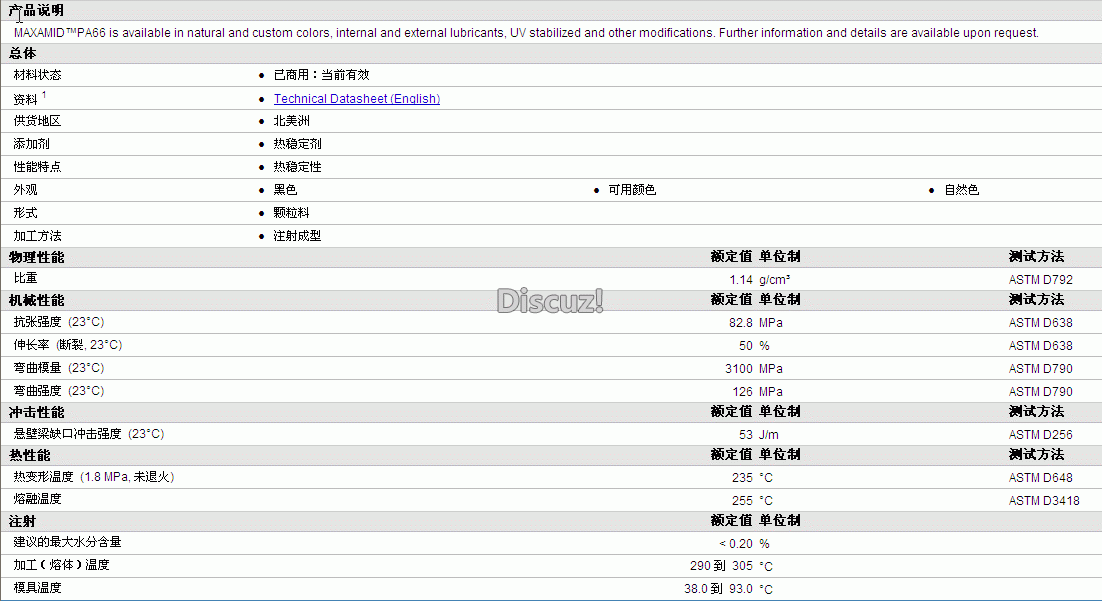Click the elongation value 50
Screen dimensions: 1102x601
pyautogui.click(x=746, y=346)
